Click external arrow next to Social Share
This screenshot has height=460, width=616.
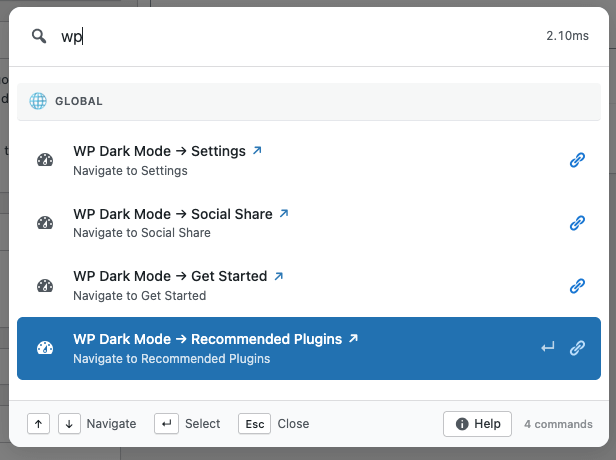click(284, 213)
